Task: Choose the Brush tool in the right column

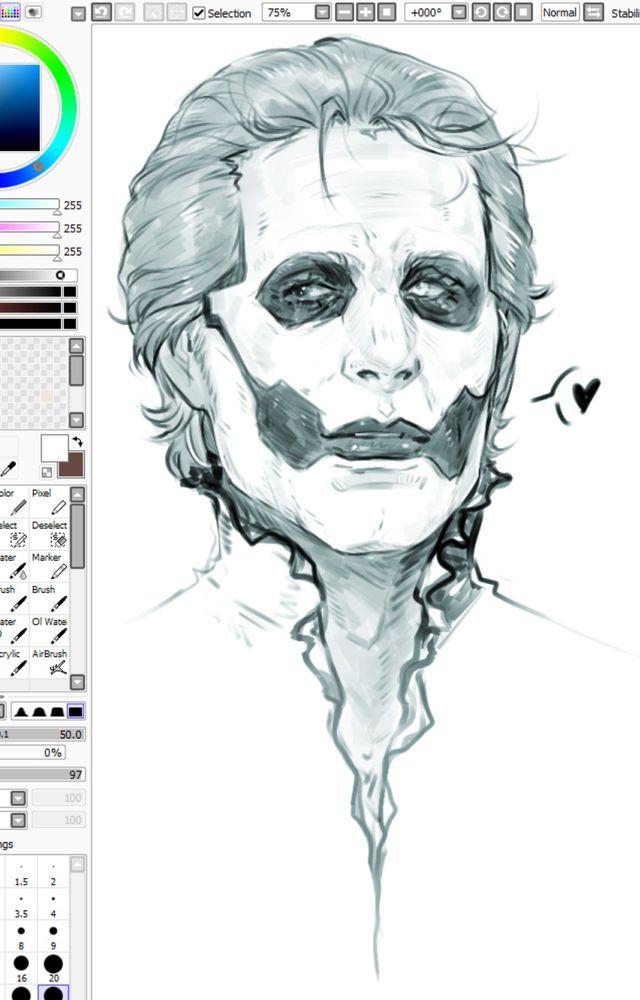Action: (50, 598)
